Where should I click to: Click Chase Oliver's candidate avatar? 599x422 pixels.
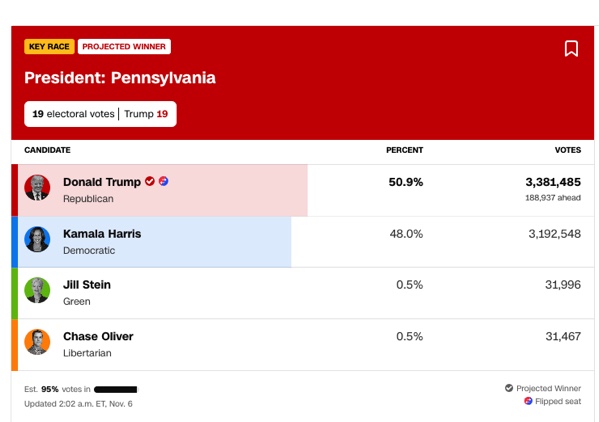point(37,342)
